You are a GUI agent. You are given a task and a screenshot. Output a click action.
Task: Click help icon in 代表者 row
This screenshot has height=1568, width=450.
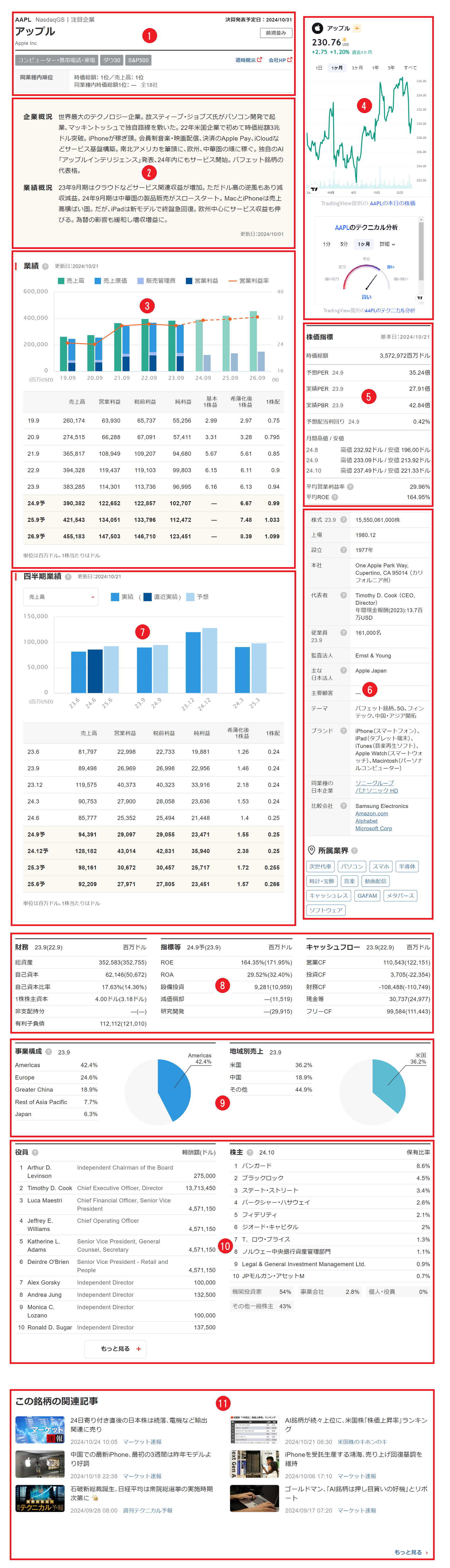343,595
